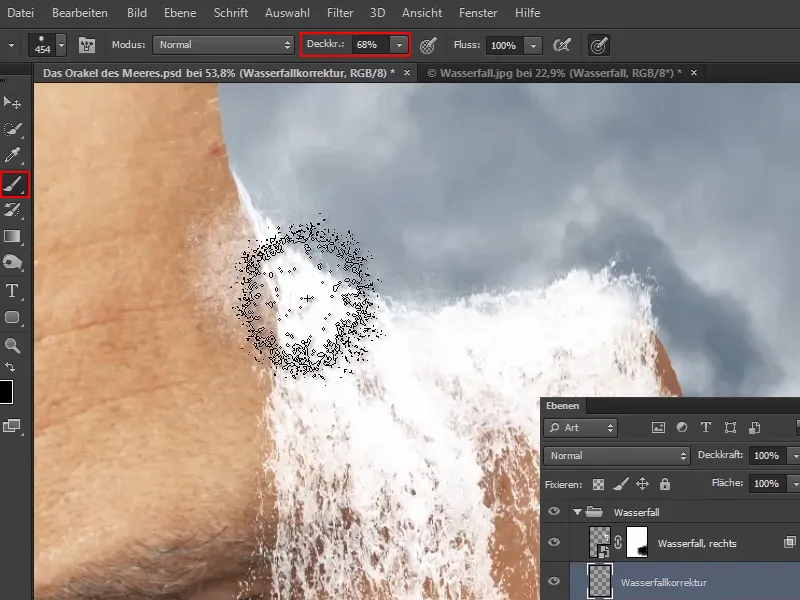Image resolution: width=800 pixels, height=600 pixels.
Task: Open the Filter menu
Action: (x=340, y=13)
